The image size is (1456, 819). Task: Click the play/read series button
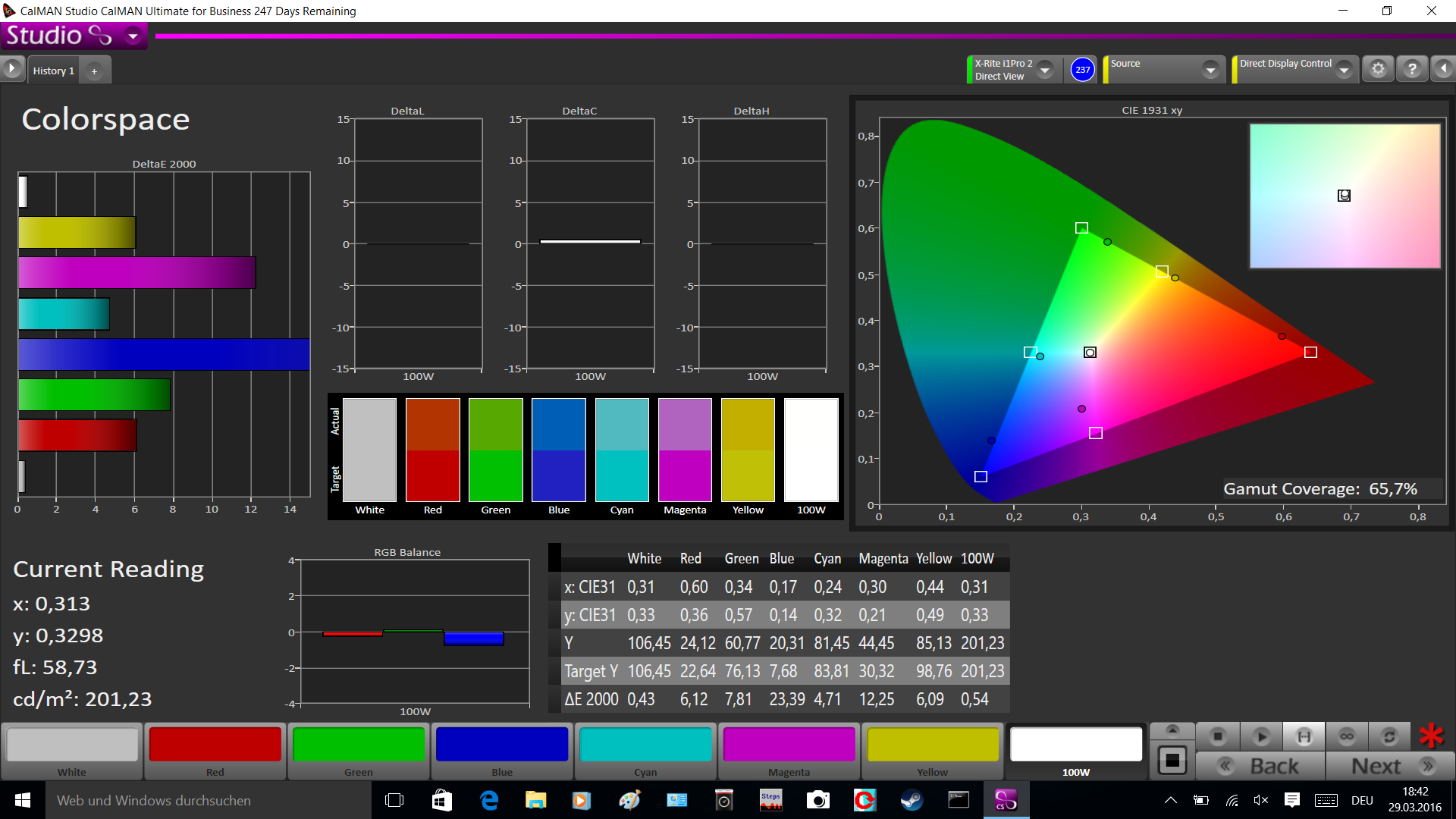(x=1261, y=736)
